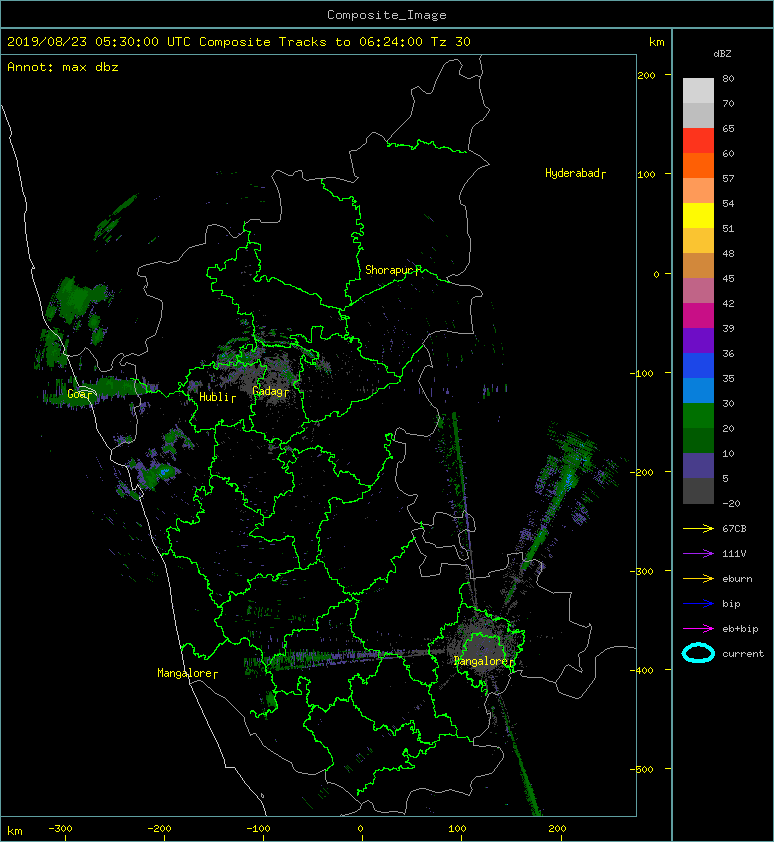Click the km unit label at top right
774x842 pixels.
tap(657, 42)
